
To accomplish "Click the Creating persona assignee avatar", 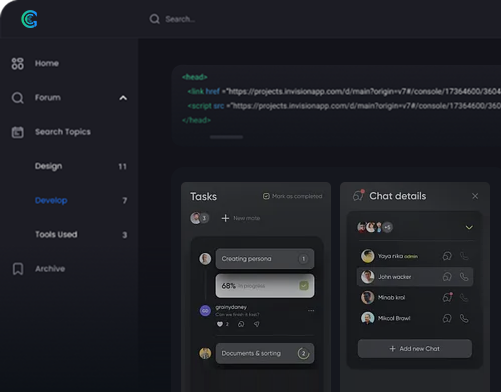I will point(205,259).
